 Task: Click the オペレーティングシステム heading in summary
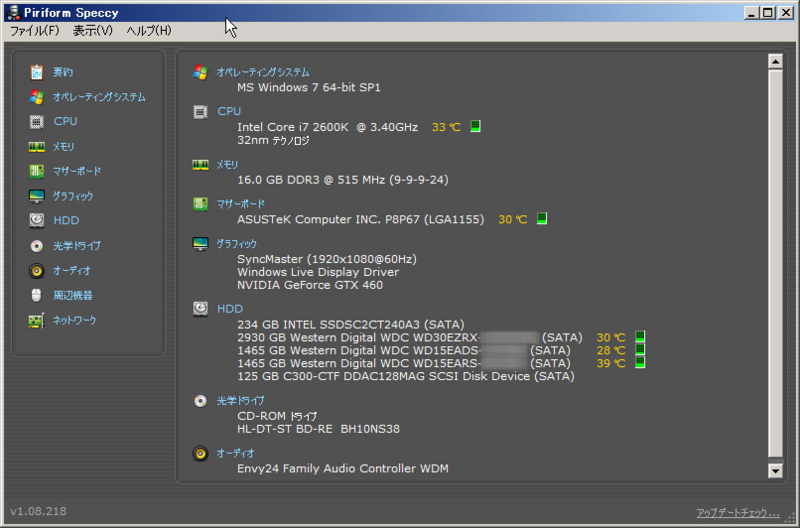pyautogui.click(x=263, y=72)
